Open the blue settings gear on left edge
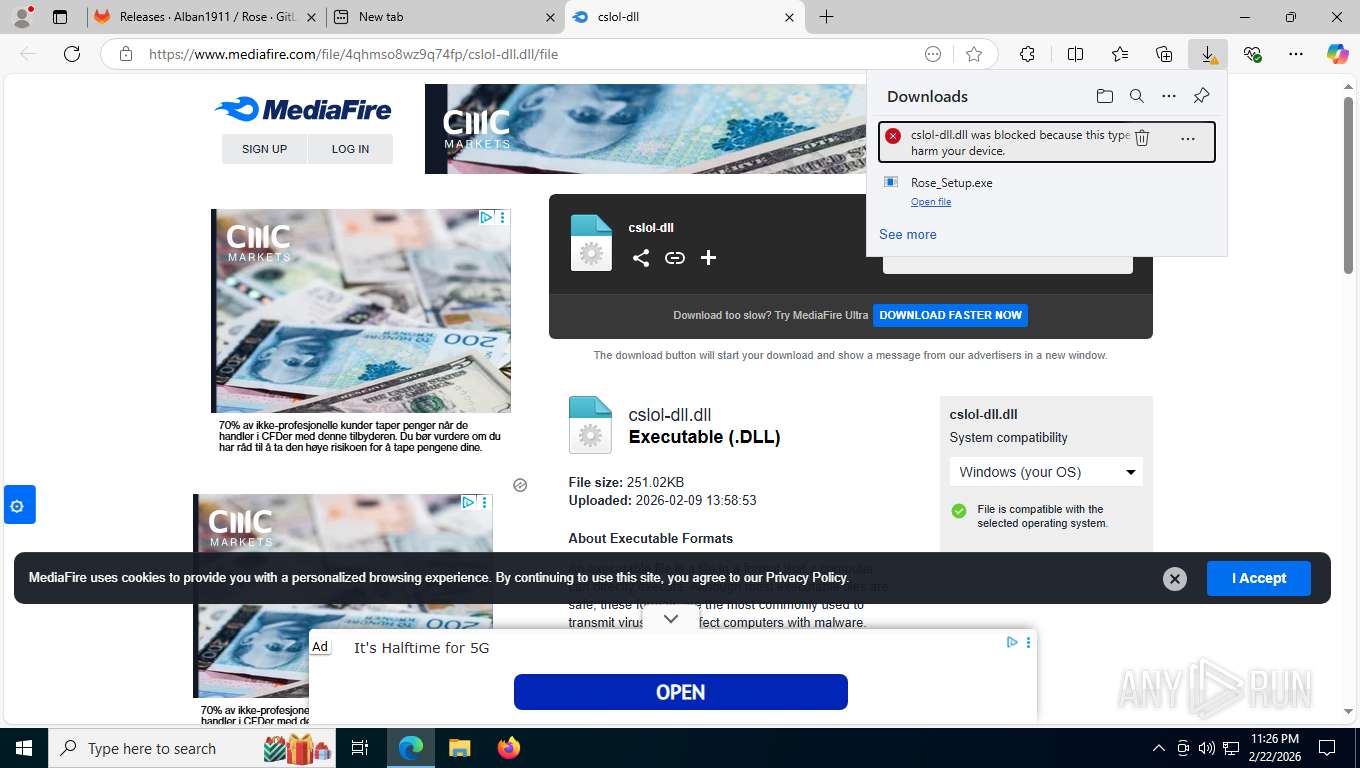 click(18, 506)
